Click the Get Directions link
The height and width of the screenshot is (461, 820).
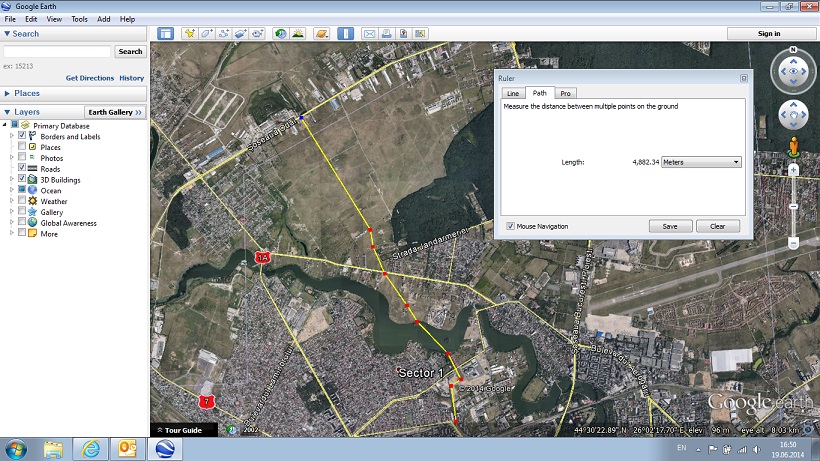click(x=90, y=78)
